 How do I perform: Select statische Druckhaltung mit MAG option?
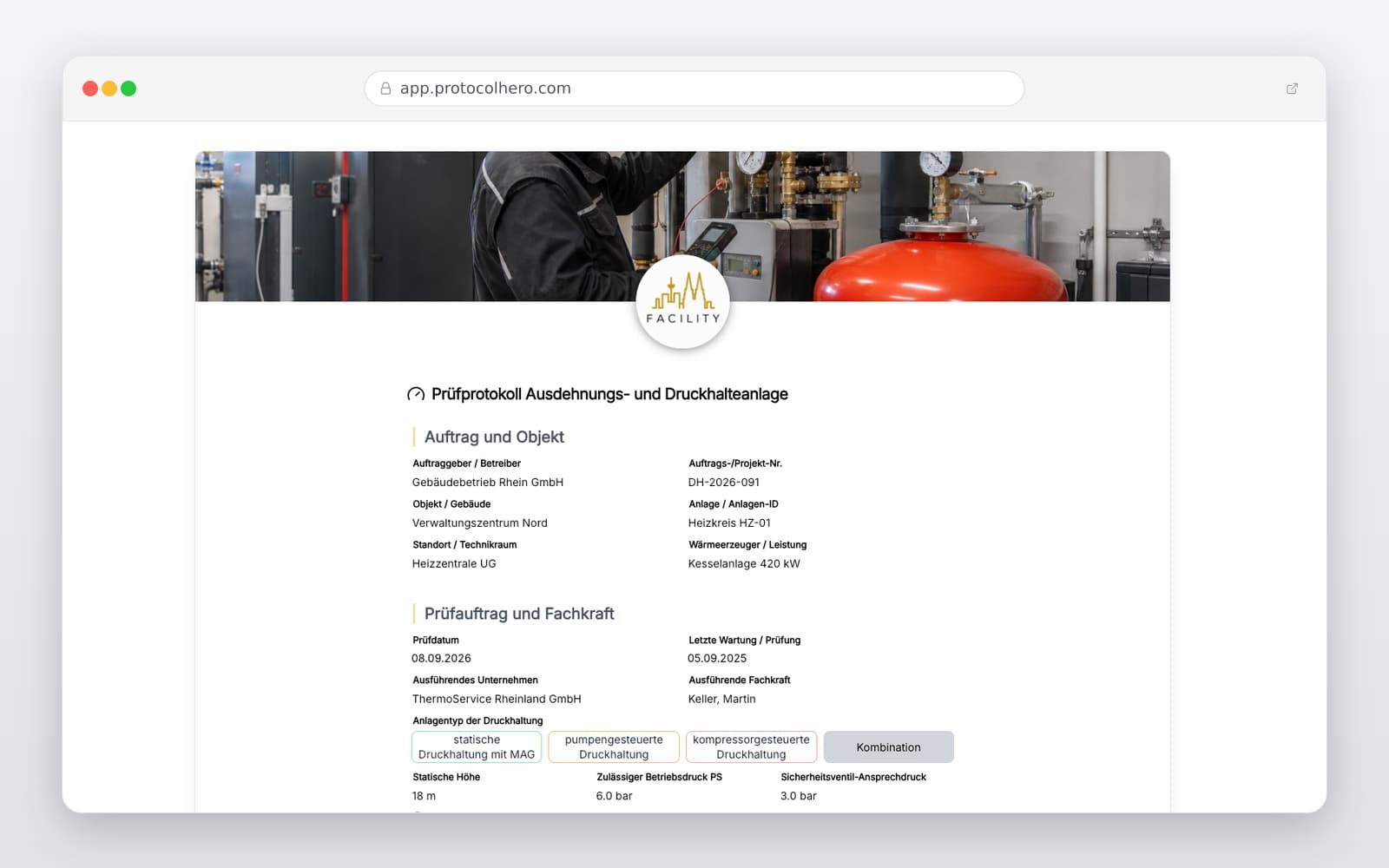(477, 747)
